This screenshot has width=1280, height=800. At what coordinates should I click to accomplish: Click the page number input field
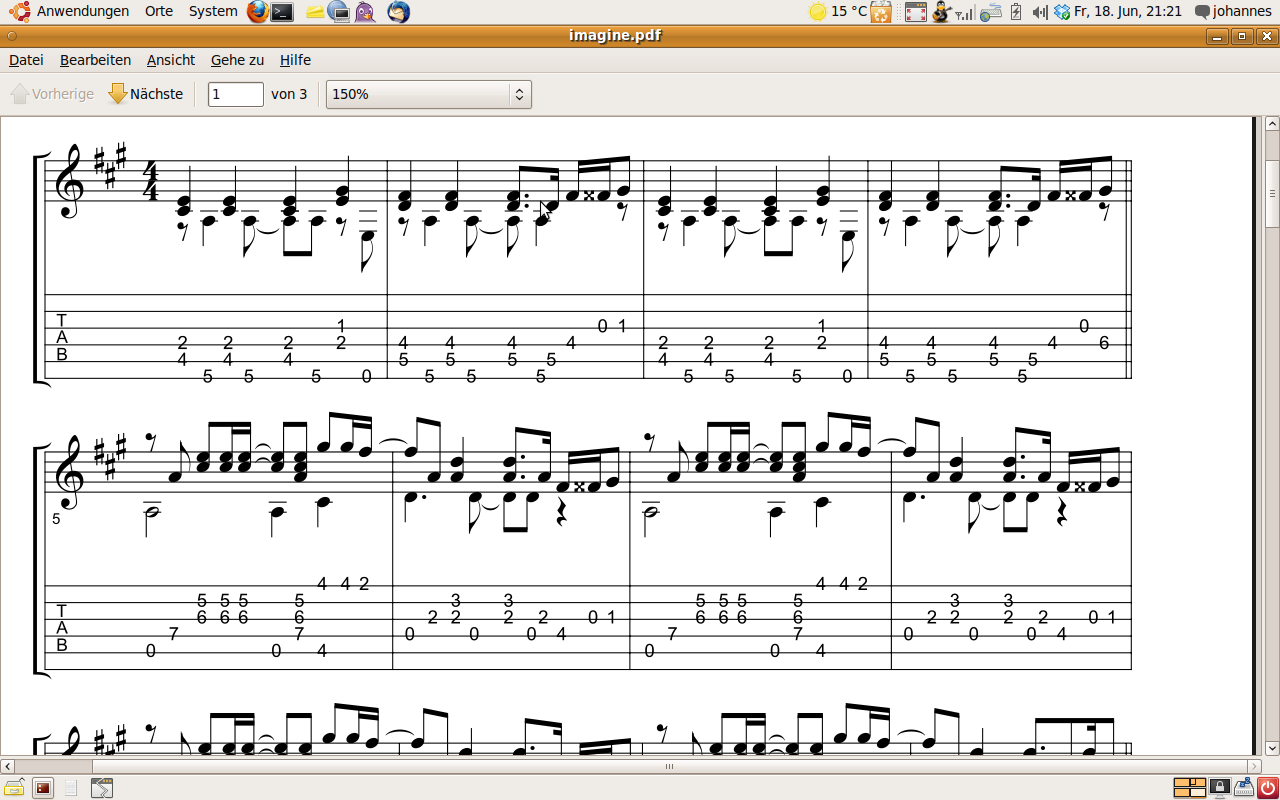[x=235, y=94]
